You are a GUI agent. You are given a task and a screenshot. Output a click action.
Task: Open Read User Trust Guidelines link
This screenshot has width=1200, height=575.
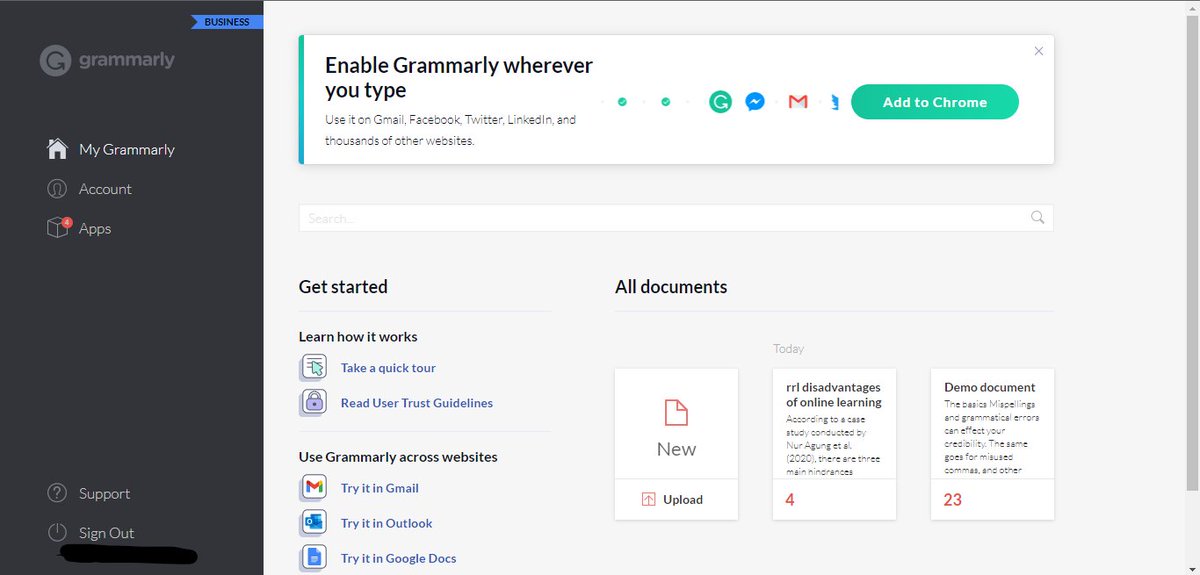click(x=417, y=403)
